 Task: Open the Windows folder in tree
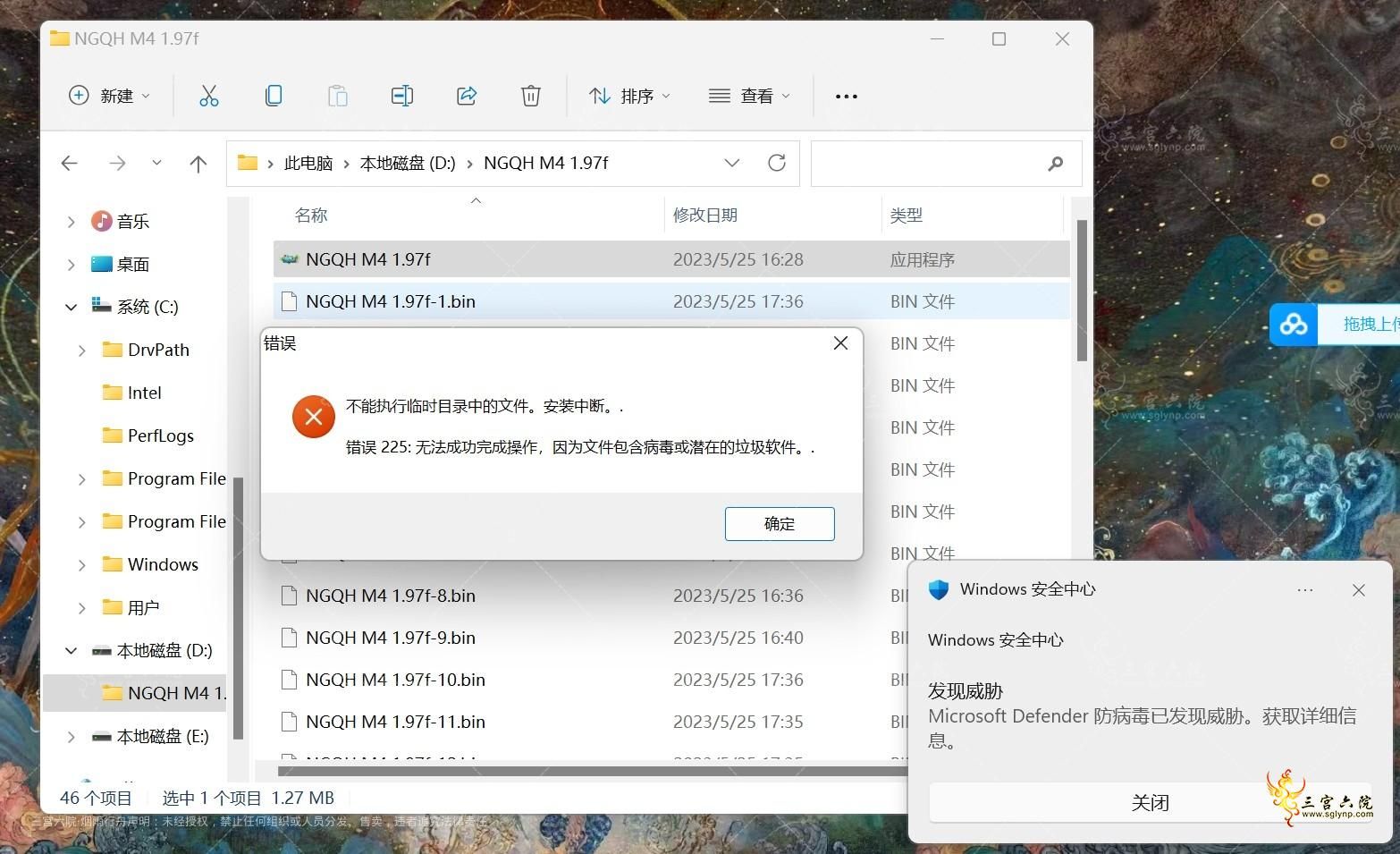(150, 564)
